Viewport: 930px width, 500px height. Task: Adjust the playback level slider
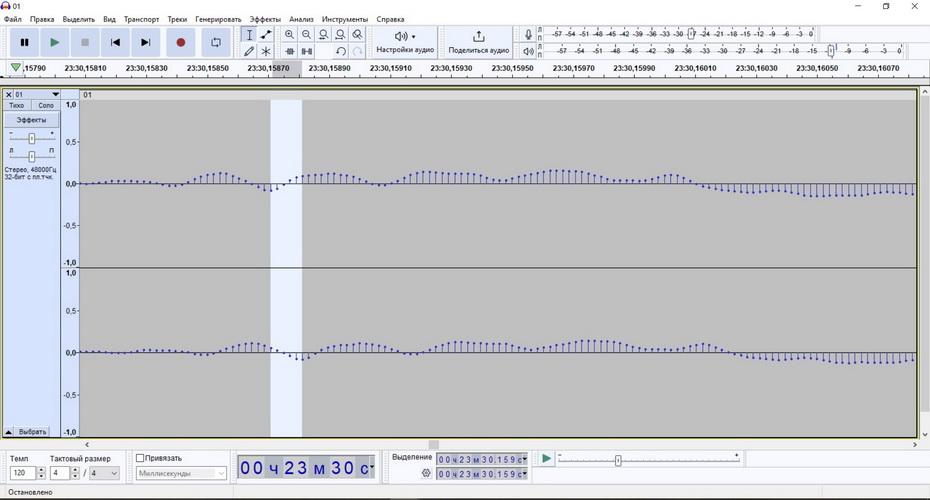(x=831, y=50)
